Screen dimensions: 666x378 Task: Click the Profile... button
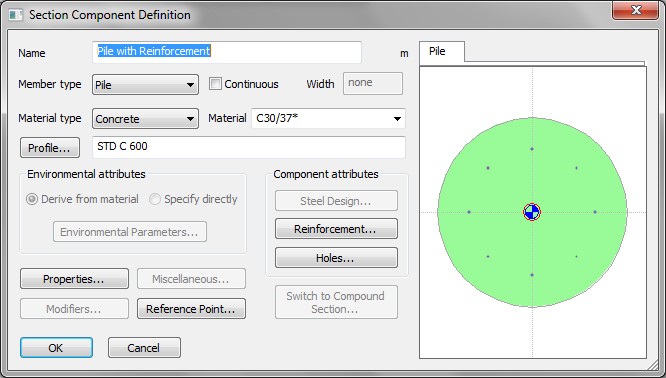[x=50, y=148]
